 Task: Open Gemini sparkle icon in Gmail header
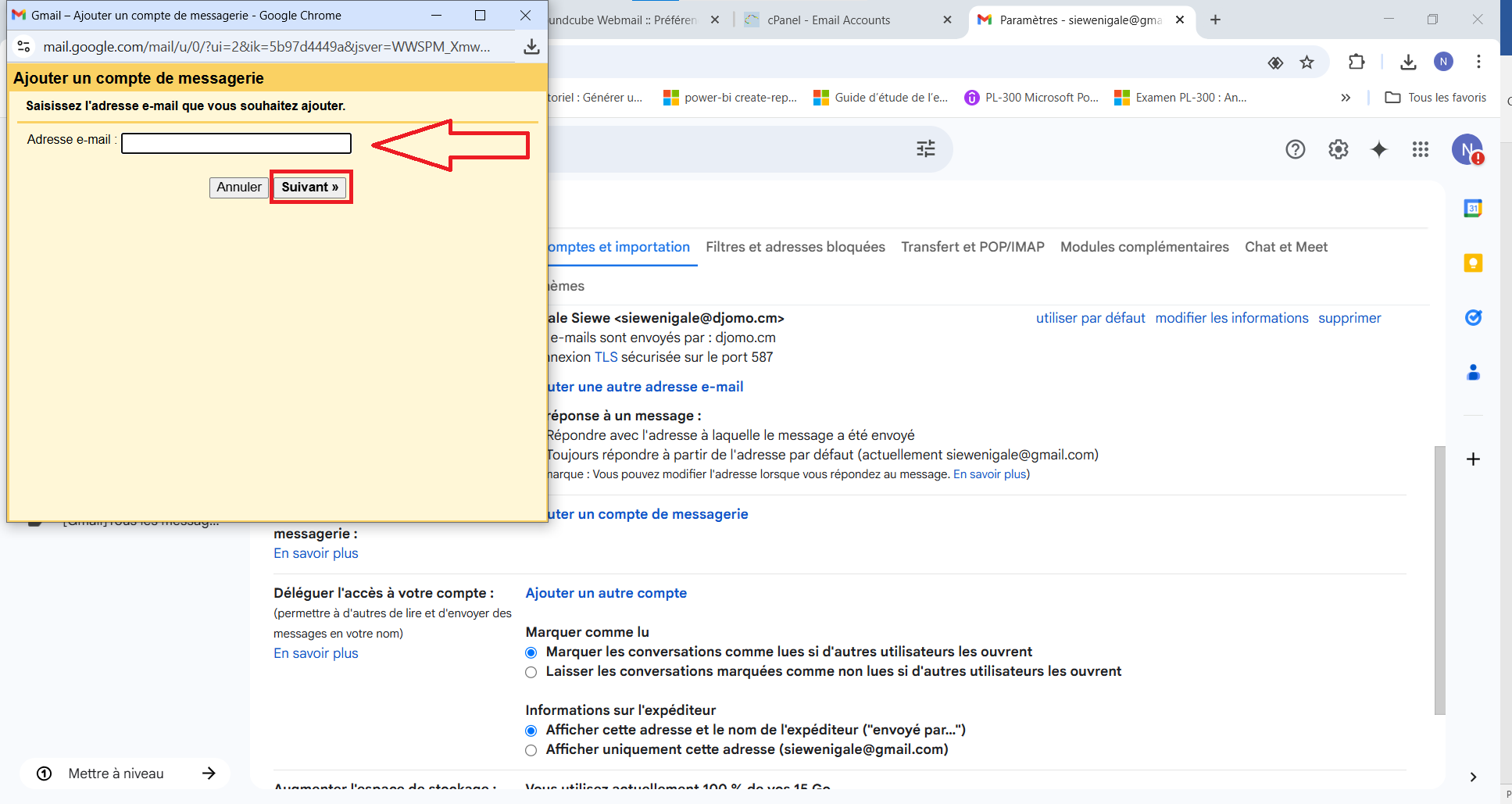(x=1380, y=149)
